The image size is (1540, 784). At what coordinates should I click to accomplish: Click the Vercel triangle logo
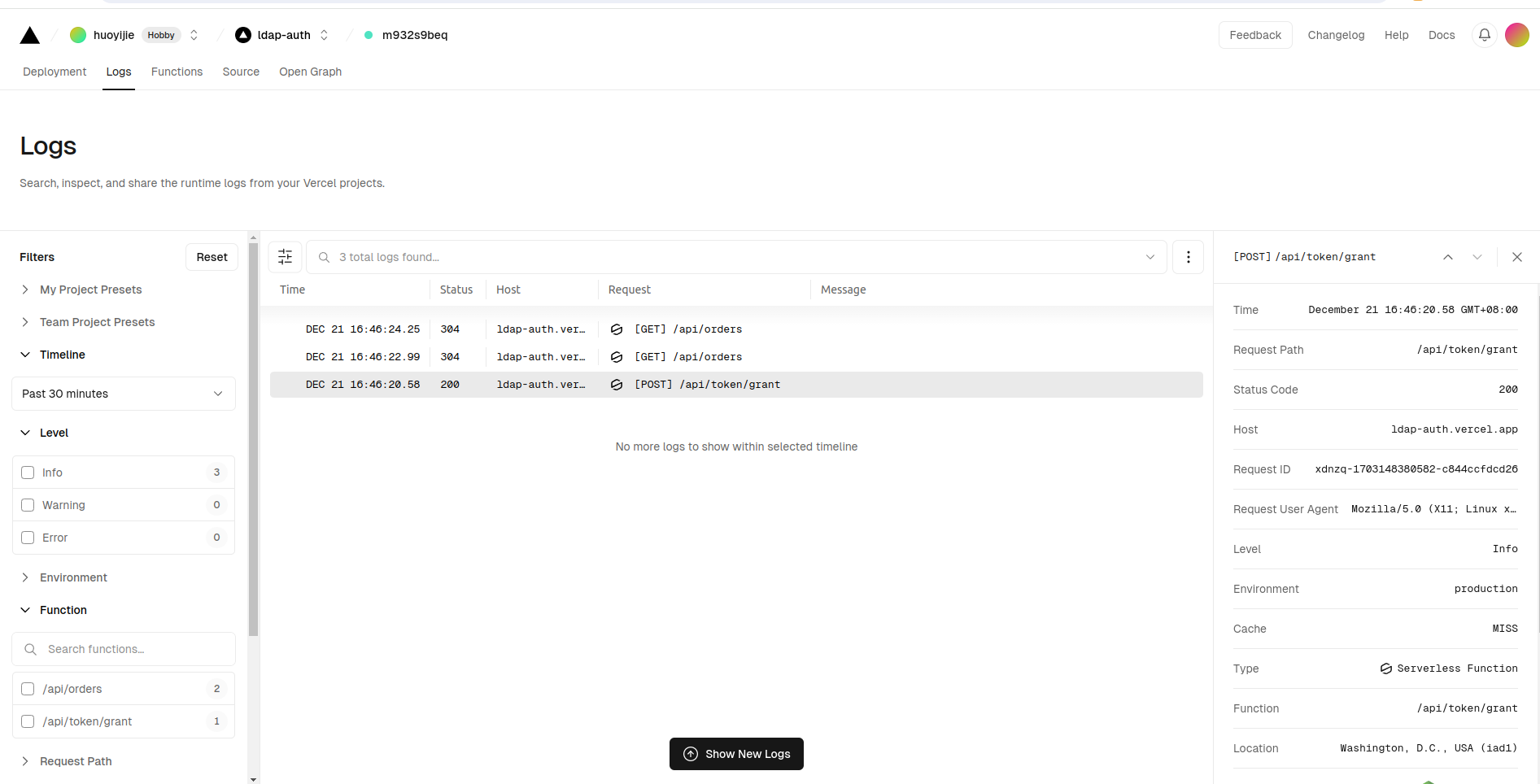[30, 35]
